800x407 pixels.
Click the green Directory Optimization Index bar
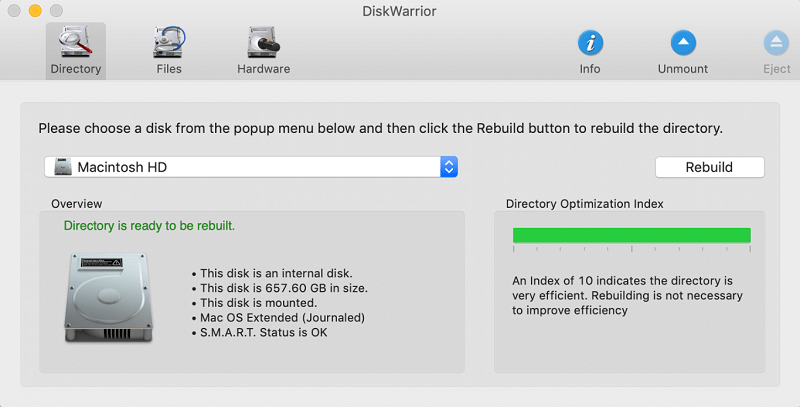pyautogui.click(x=631, y=235)
